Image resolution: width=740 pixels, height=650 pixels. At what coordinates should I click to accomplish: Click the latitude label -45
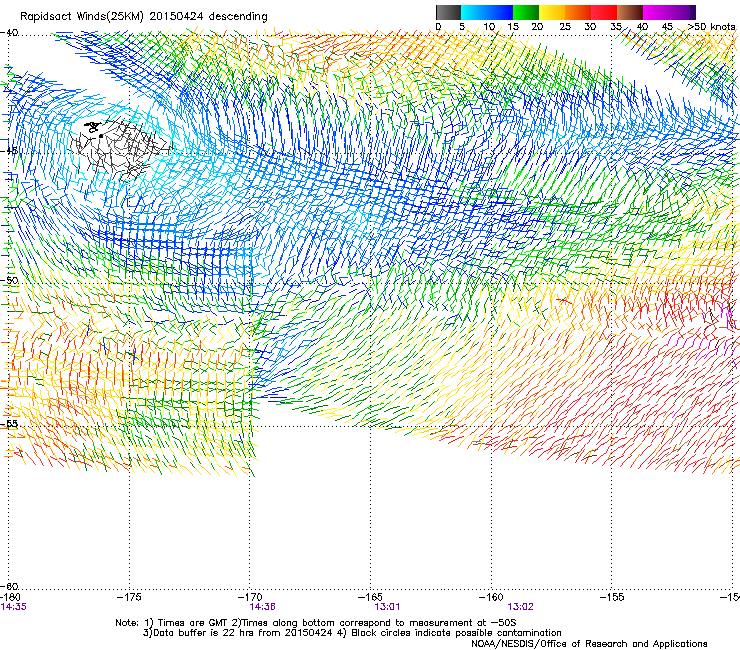pos(9,151)
